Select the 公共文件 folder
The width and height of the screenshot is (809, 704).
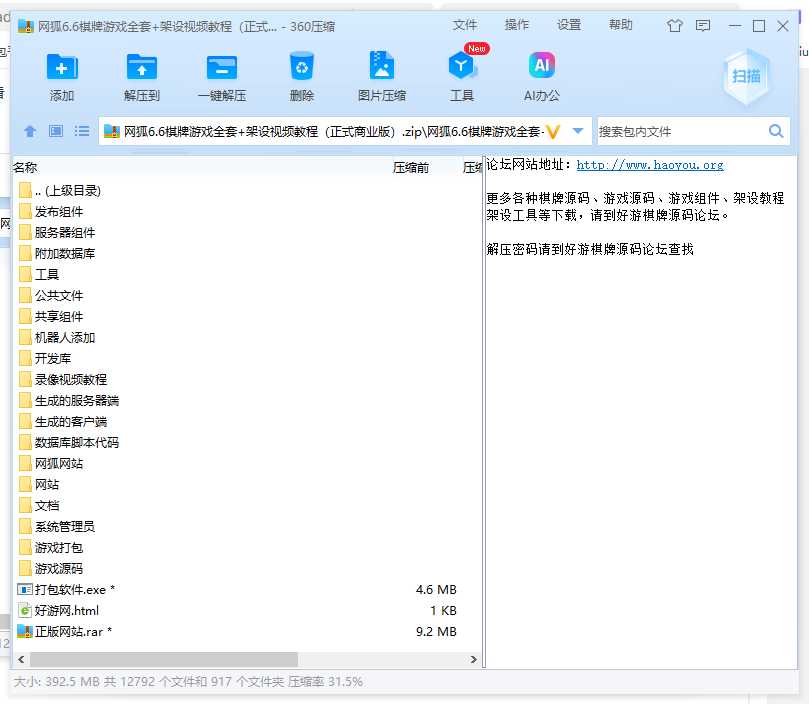tap(51, 296)
